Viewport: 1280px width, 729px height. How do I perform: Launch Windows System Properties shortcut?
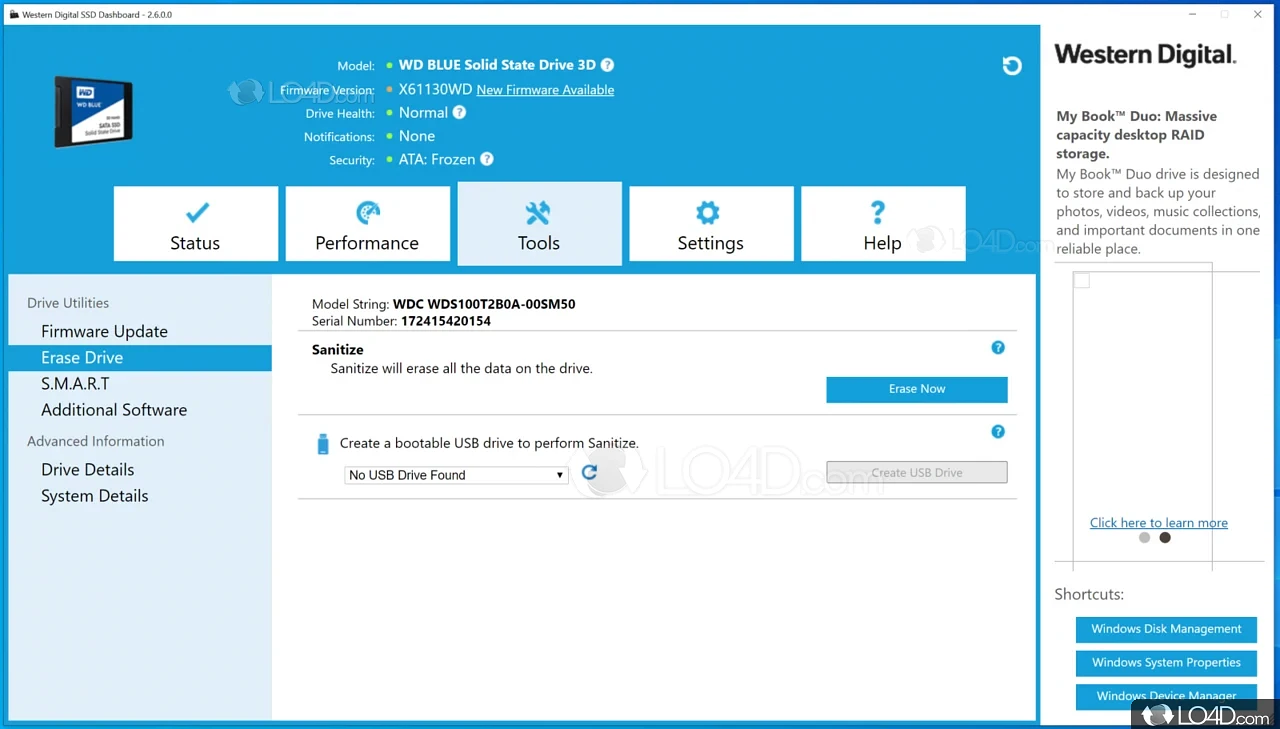tap(1166, 663)
